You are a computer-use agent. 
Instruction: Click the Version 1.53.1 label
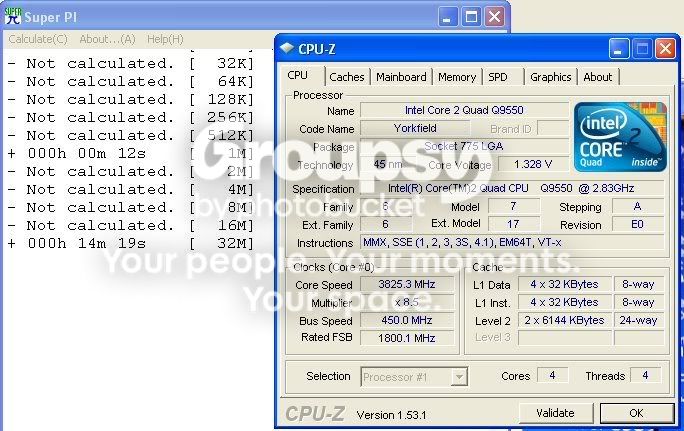point(391,415)
